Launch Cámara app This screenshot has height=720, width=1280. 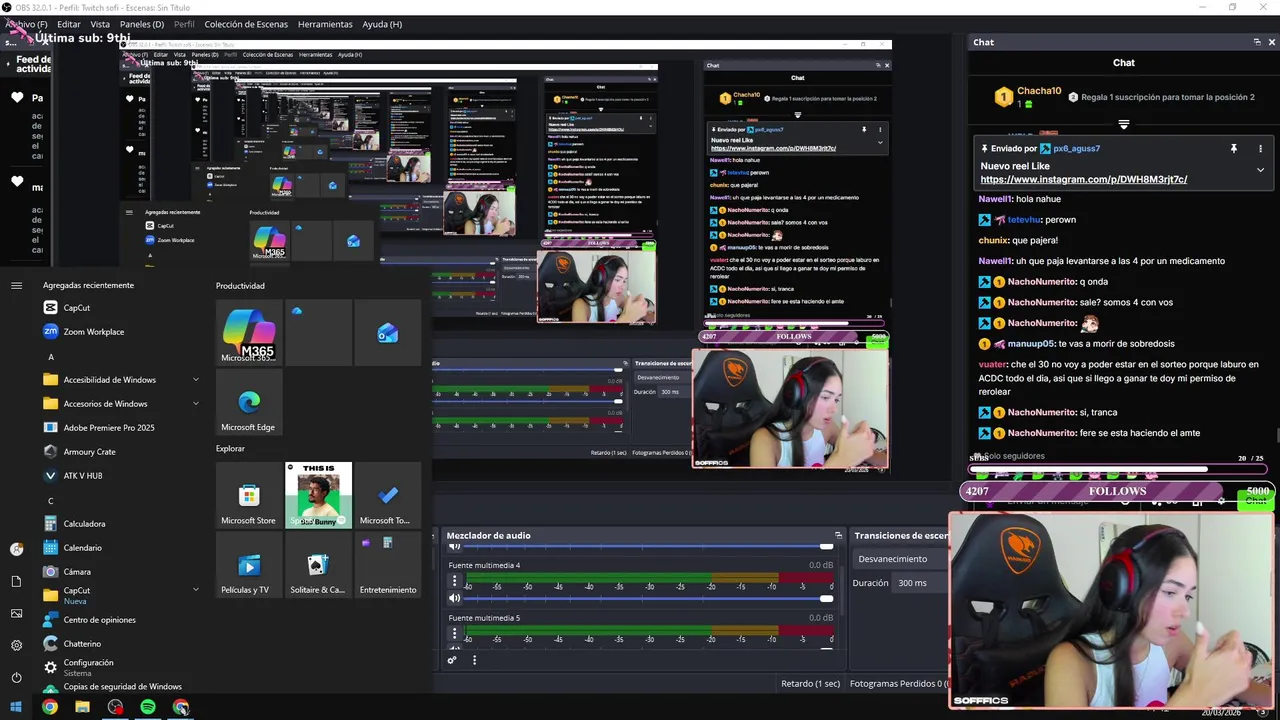click(120, 572)
